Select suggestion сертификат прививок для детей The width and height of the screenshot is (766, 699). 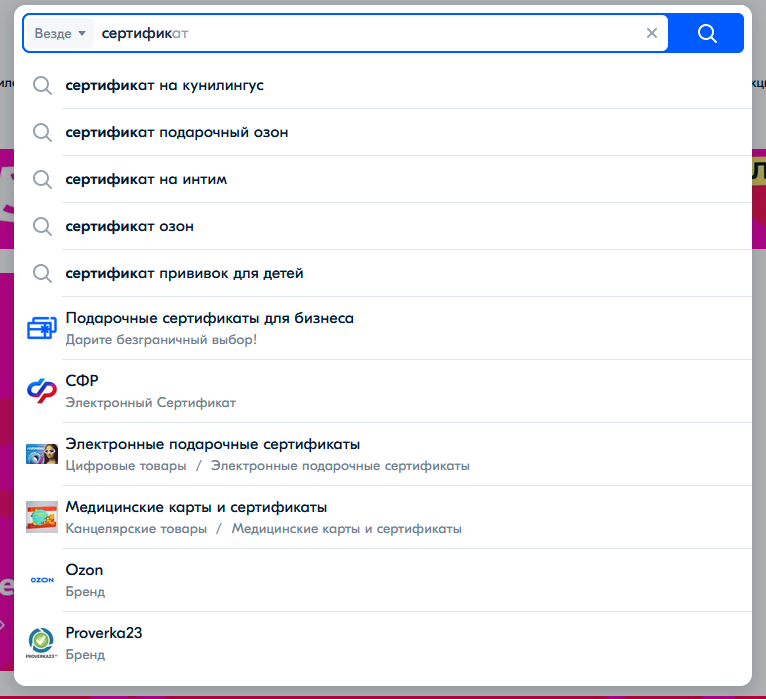click(383, 273)
